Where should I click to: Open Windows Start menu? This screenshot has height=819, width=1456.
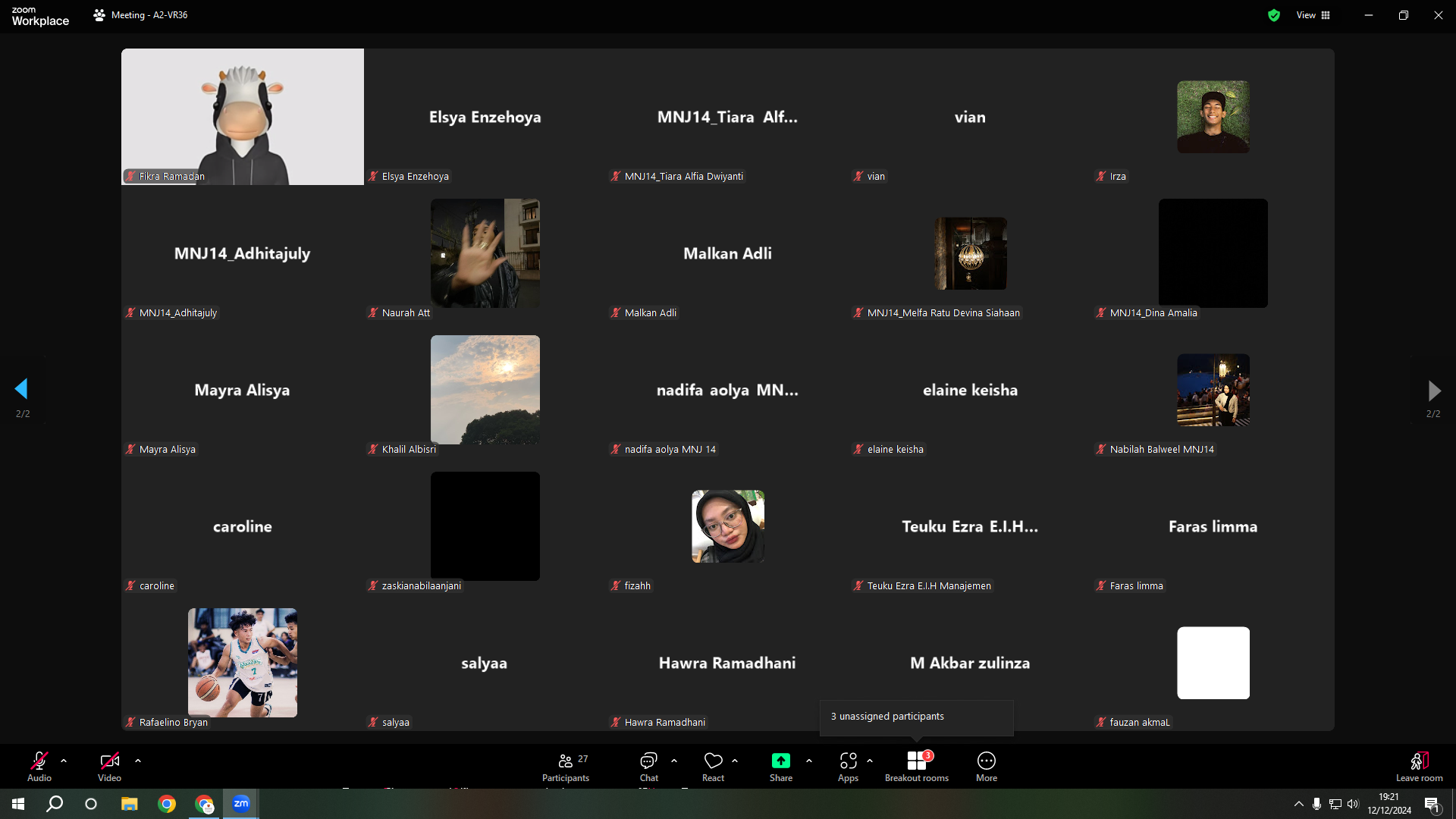coord(18,804)
